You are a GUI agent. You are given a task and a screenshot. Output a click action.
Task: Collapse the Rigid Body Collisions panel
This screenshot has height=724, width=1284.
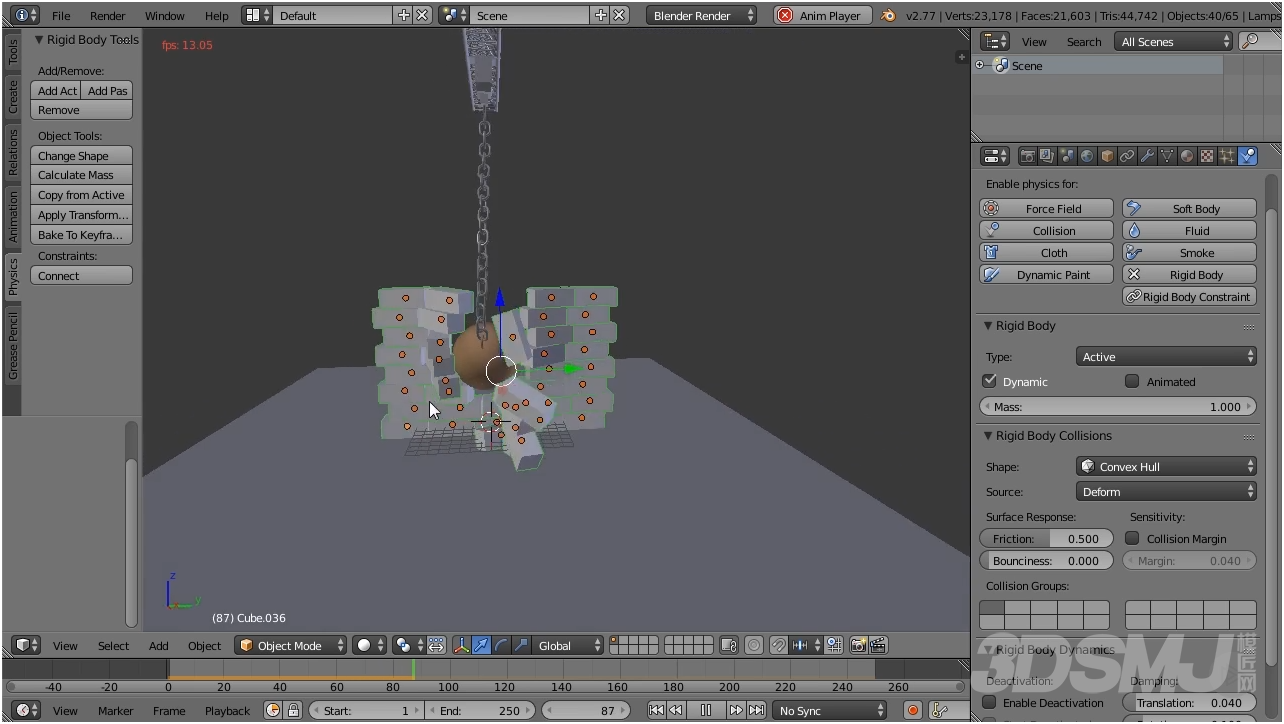click(x=988, y=436)
